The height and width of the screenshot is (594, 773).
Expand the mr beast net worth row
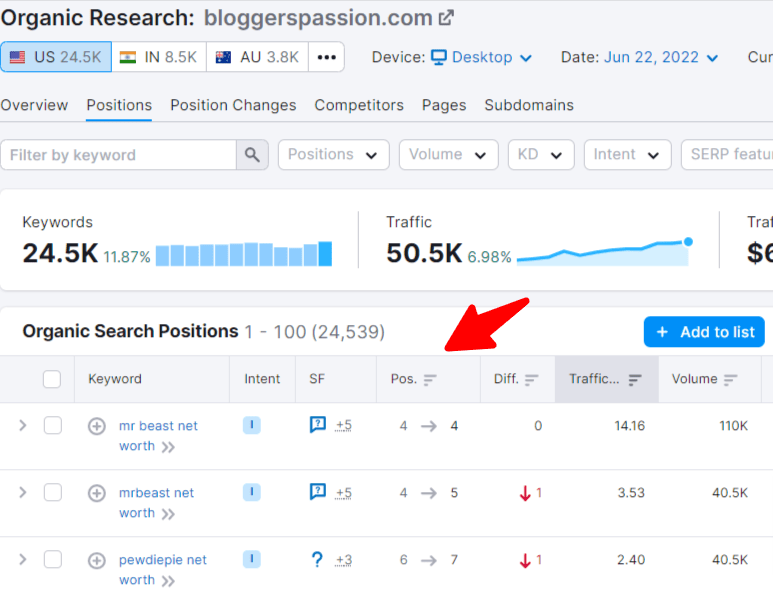(x=22, y=425)
